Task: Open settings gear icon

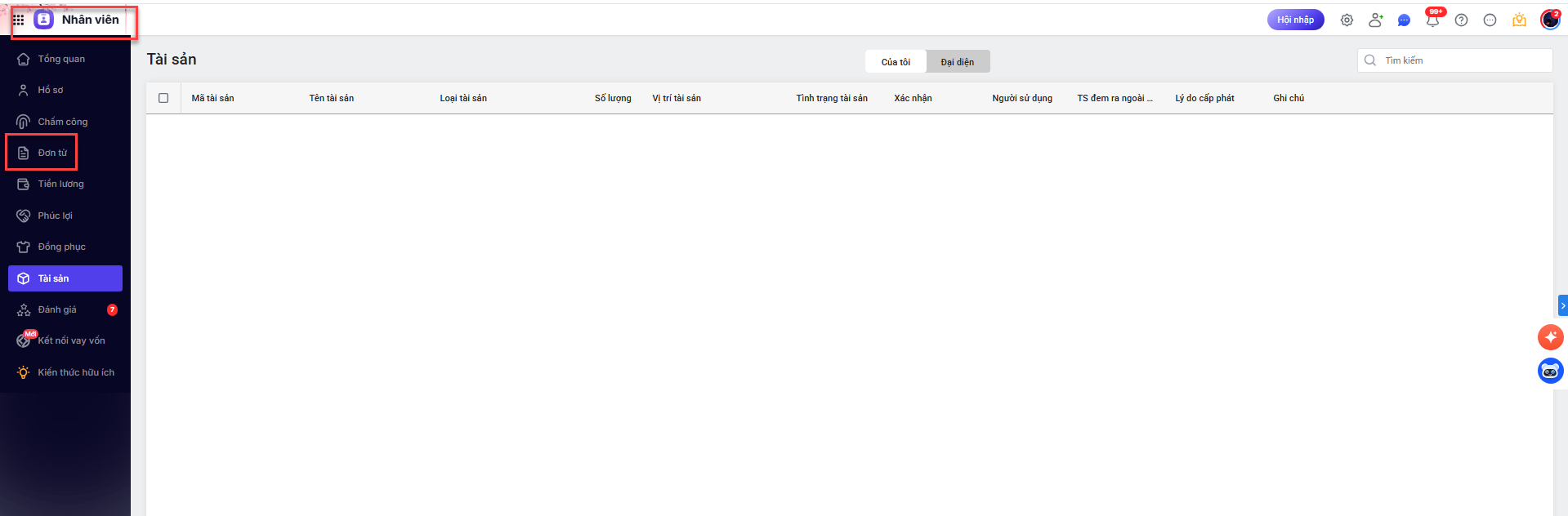Action: 1347,20
